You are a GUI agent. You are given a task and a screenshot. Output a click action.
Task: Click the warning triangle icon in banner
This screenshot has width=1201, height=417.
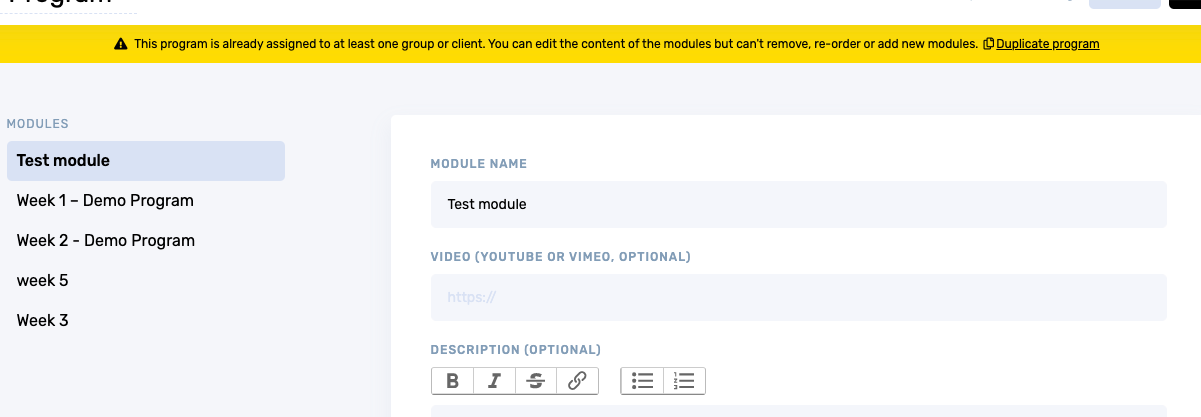point(121,44)
